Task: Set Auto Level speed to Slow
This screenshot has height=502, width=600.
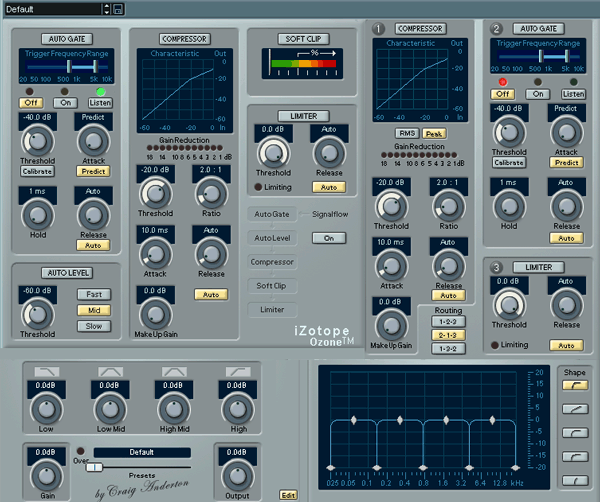Action: click(94, 326)
